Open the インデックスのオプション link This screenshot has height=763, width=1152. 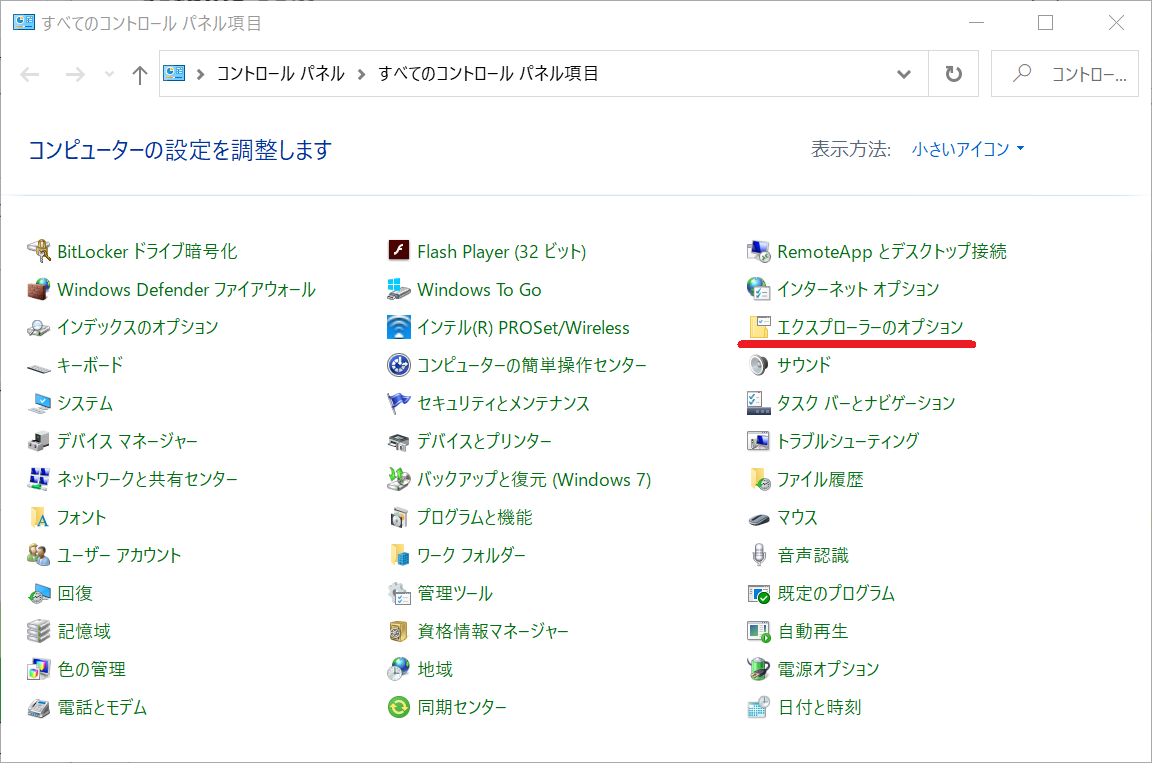click(137, 328)
